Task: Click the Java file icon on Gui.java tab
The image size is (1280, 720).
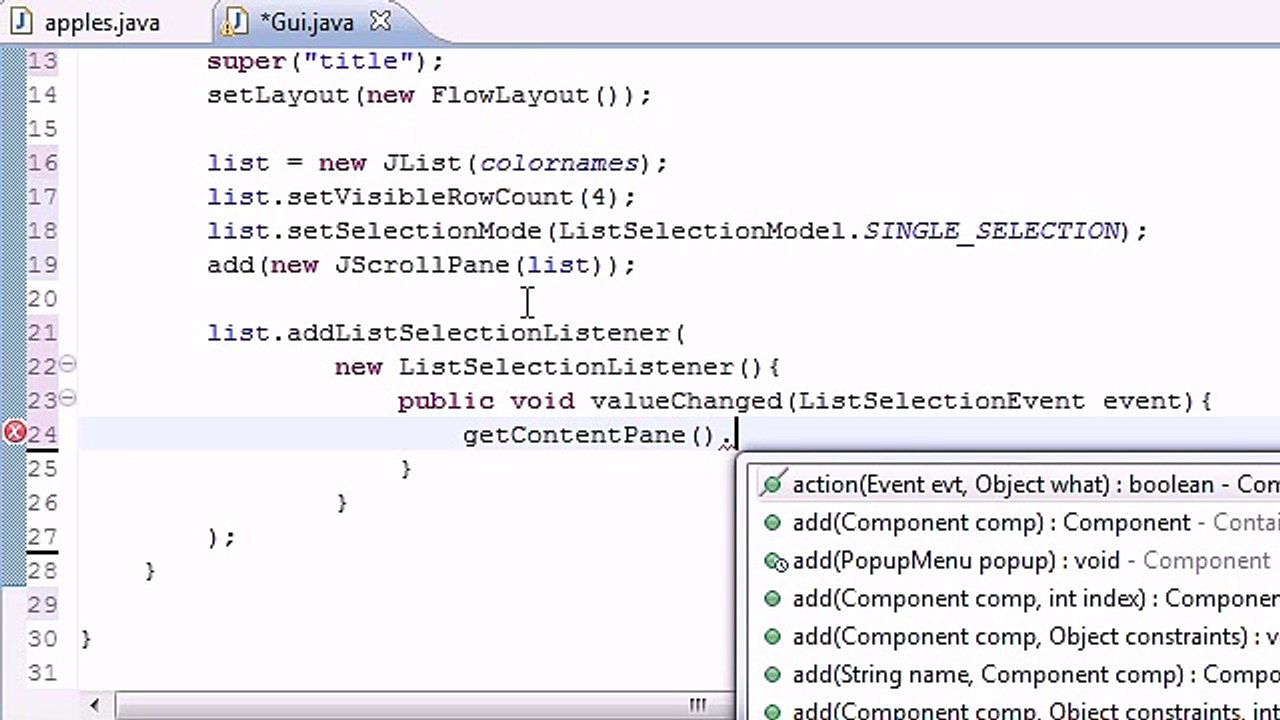Action: (237, 21)
